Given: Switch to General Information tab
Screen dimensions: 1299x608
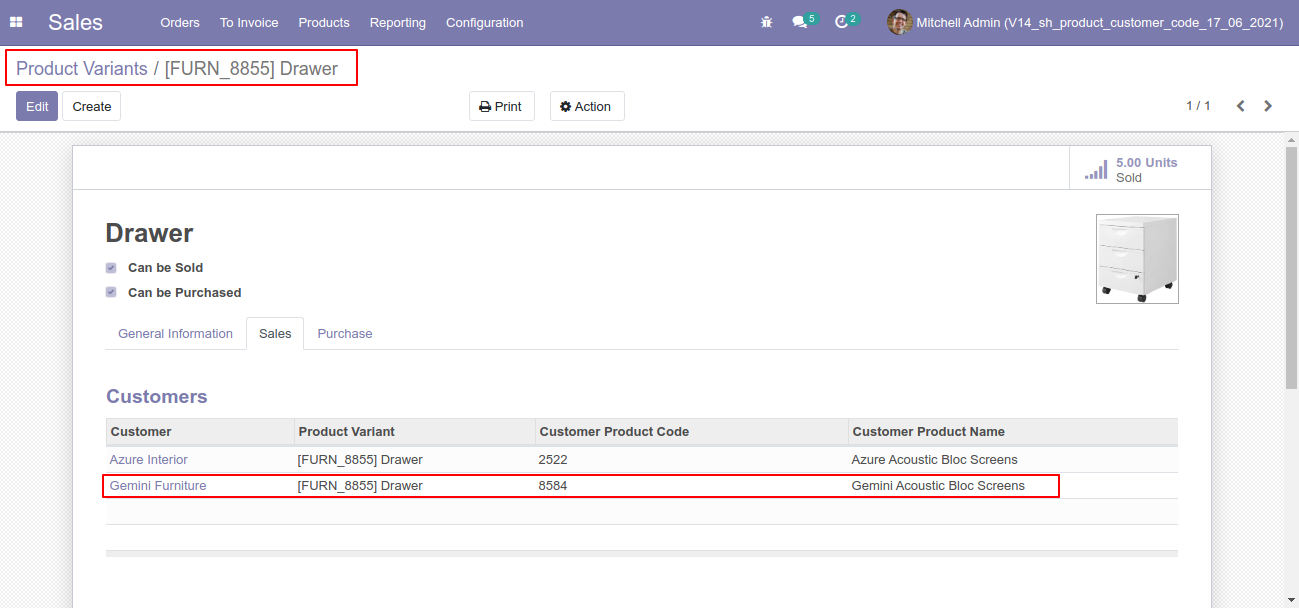Looking at the screenshot, I should pos(175,334).
